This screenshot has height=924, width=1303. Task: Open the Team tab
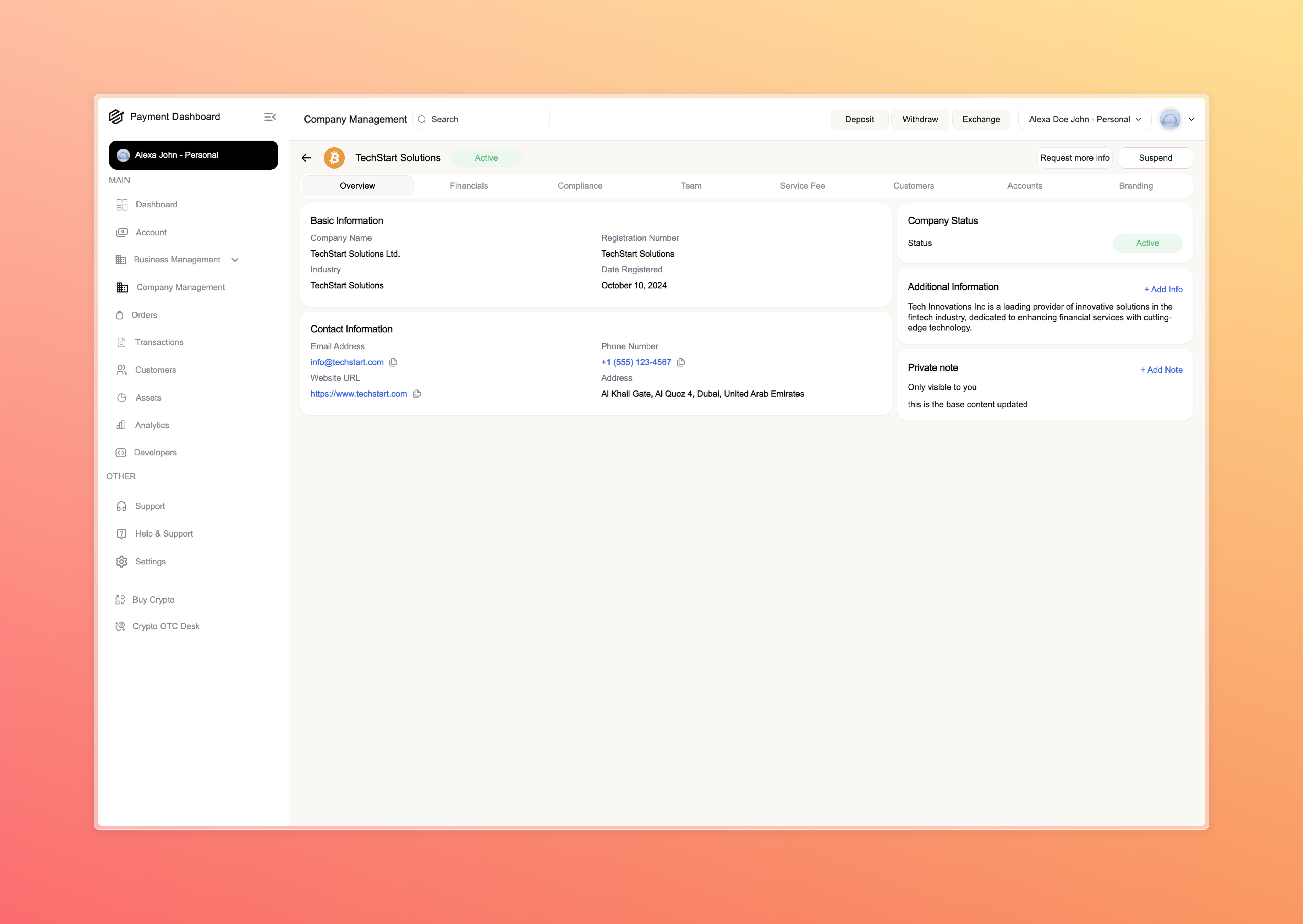coord(691,186)
